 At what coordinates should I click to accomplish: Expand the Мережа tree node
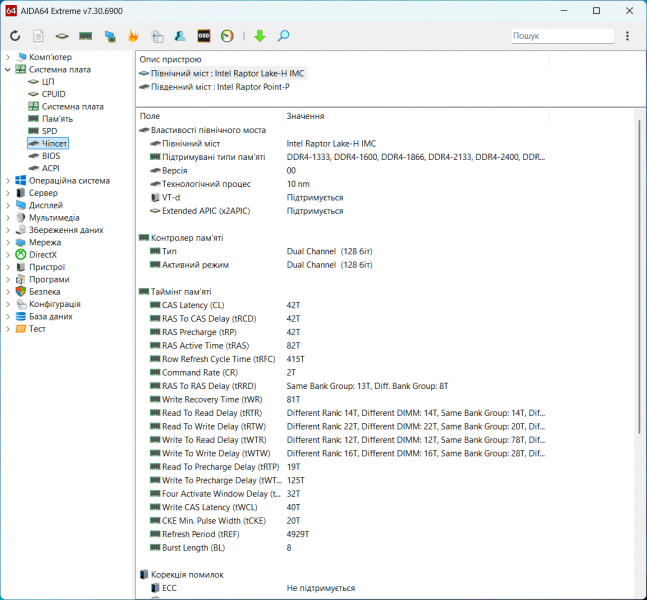(8, 242)
